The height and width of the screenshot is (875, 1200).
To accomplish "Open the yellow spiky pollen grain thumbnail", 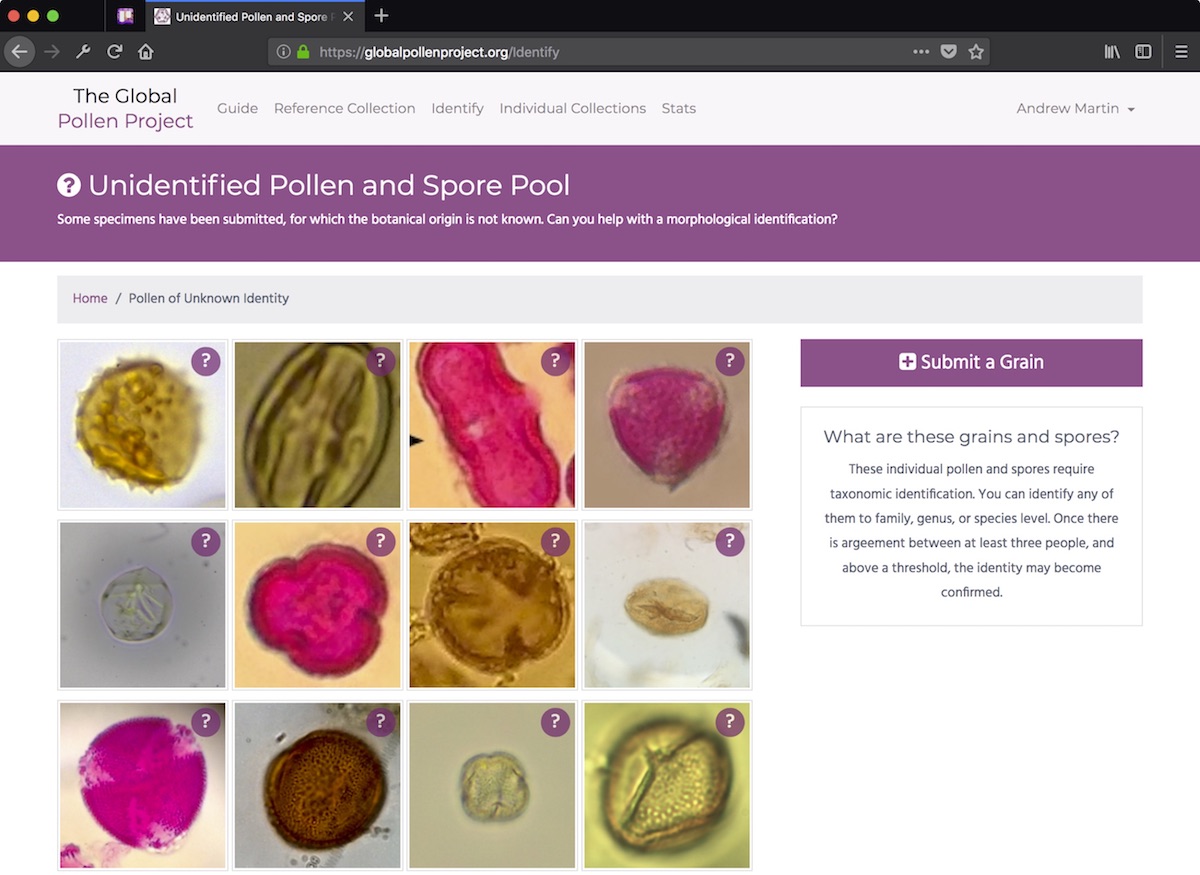I will (143, 425).
